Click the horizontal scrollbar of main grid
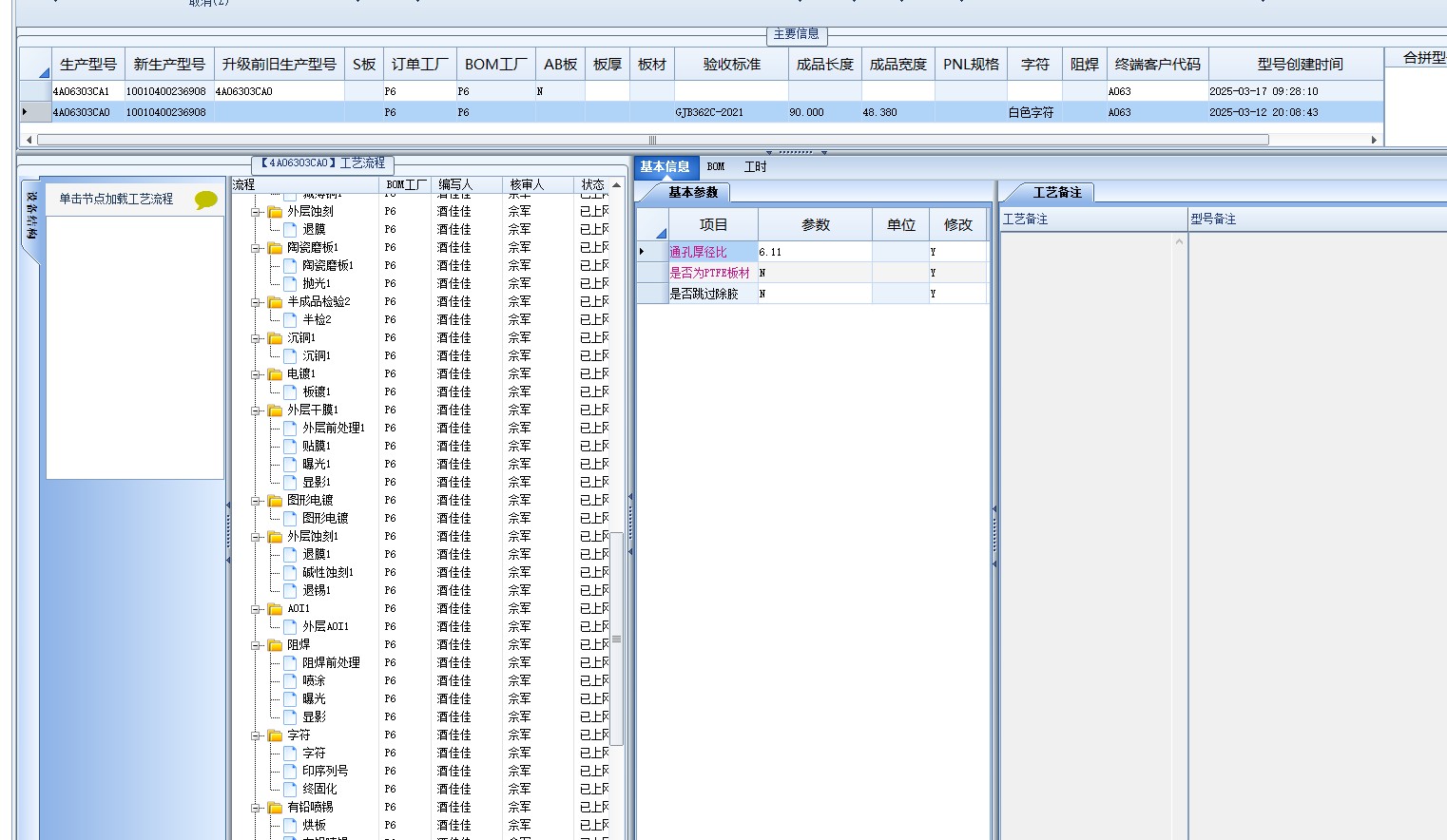The width and height of the screenshot is (1447, 840). click(x=652, y=140)
